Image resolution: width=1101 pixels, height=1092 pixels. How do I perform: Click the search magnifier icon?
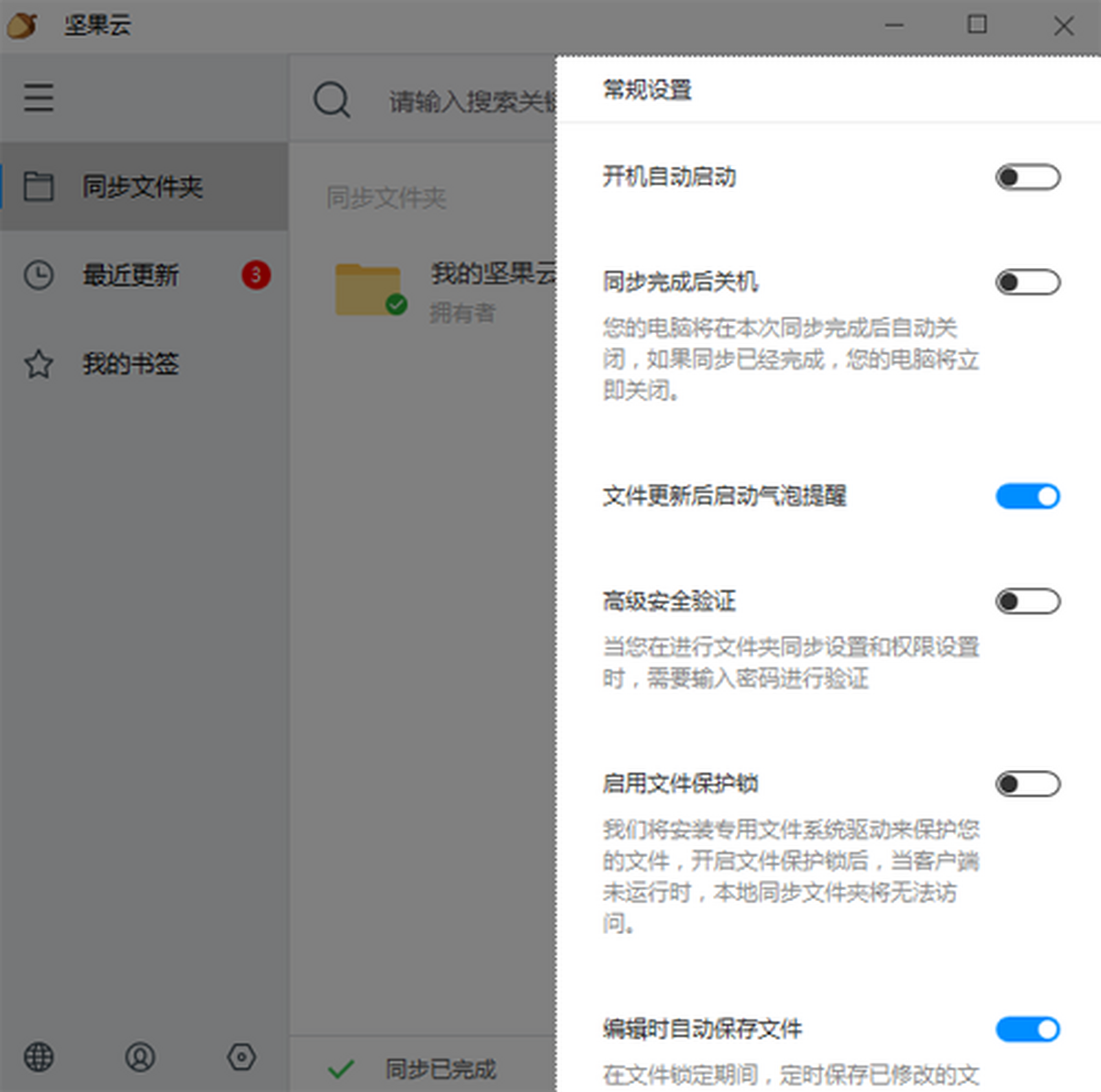[331, 99]
